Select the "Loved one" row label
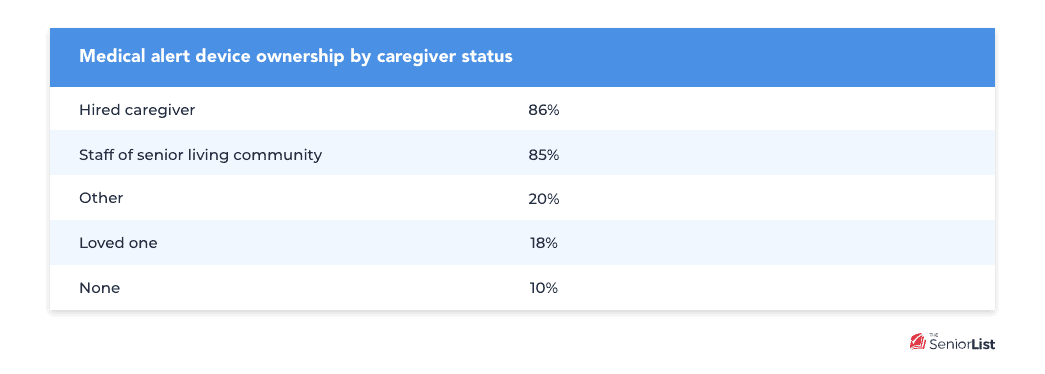The height and width of the screenshot is (374, 1045). [x=119, y=243]
